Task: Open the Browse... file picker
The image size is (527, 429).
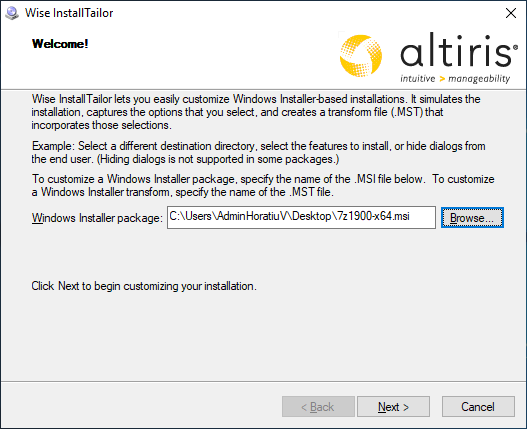Action: pyautogui.click(x=472, y=218)
